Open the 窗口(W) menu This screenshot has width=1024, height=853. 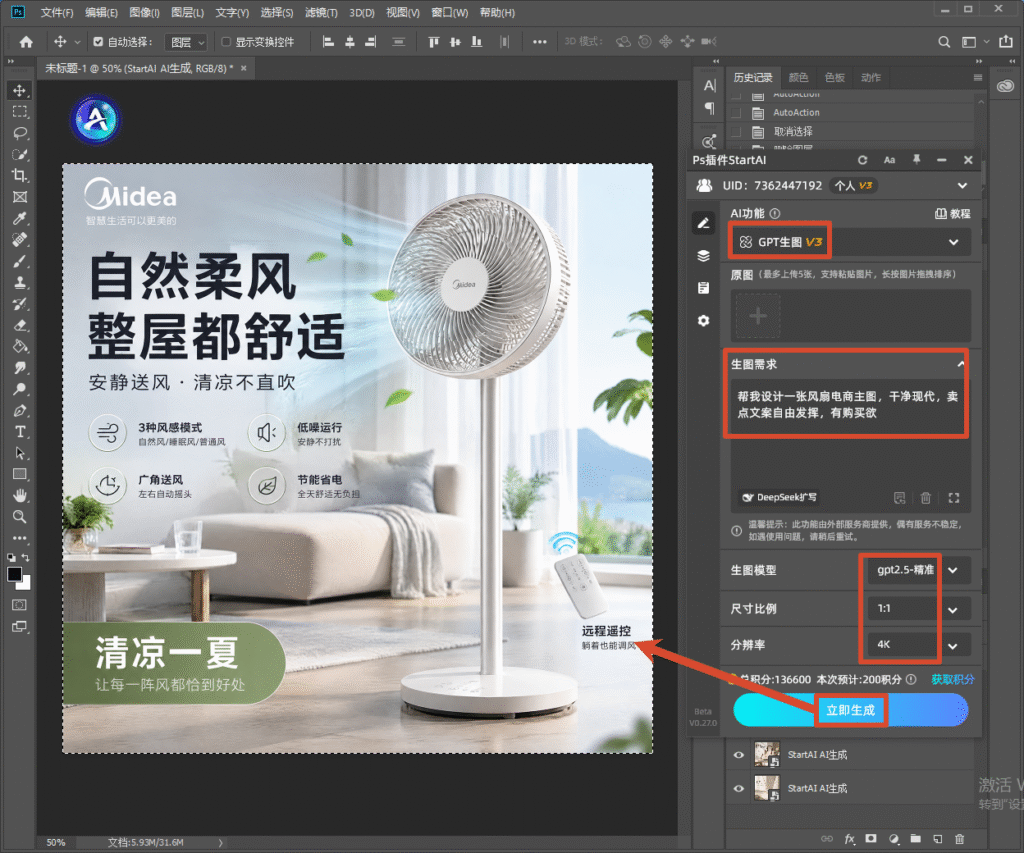(x=449, y=12)
